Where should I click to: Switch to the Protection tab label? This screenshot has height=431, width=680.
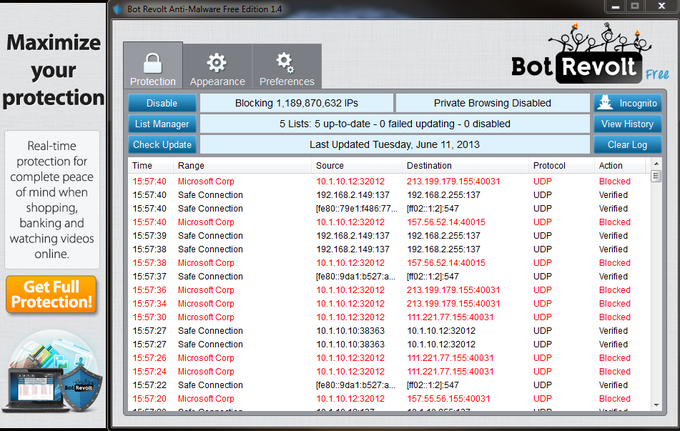click(x=153, y=82)
